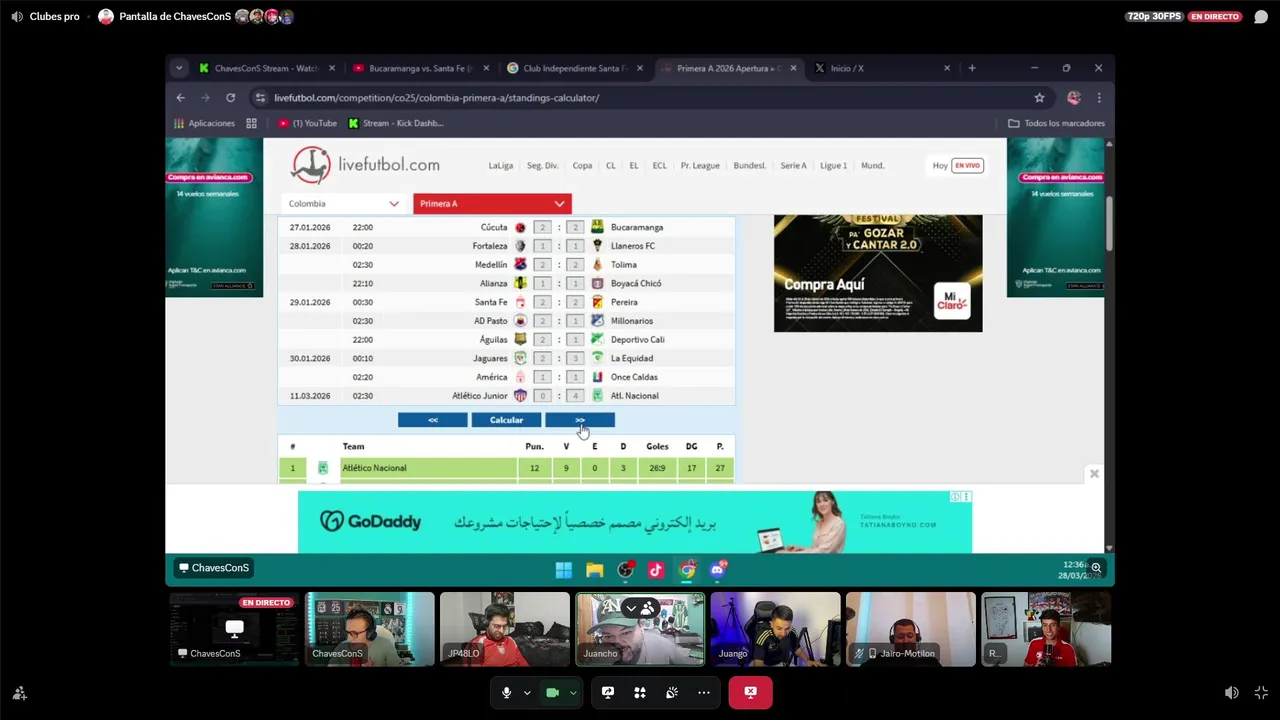
Task: Open the Discord icon in the taskbar
Action: (x=718, y=570)
